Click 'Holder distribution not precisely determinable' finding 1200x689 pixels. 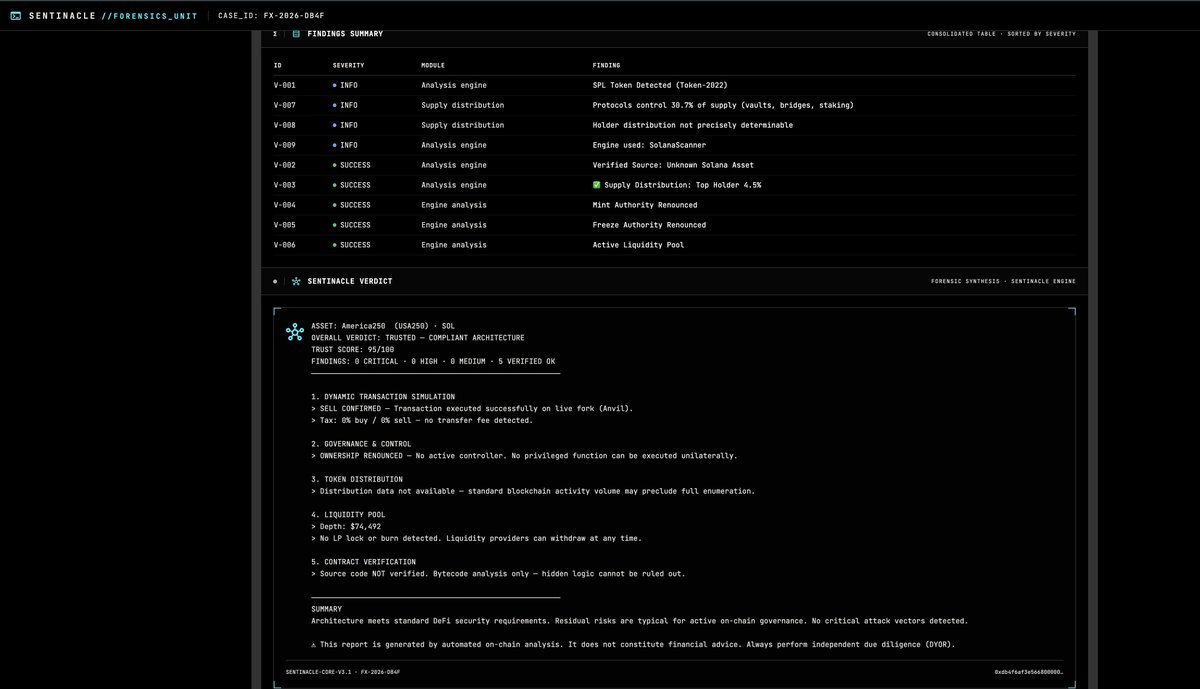[693, 125]
